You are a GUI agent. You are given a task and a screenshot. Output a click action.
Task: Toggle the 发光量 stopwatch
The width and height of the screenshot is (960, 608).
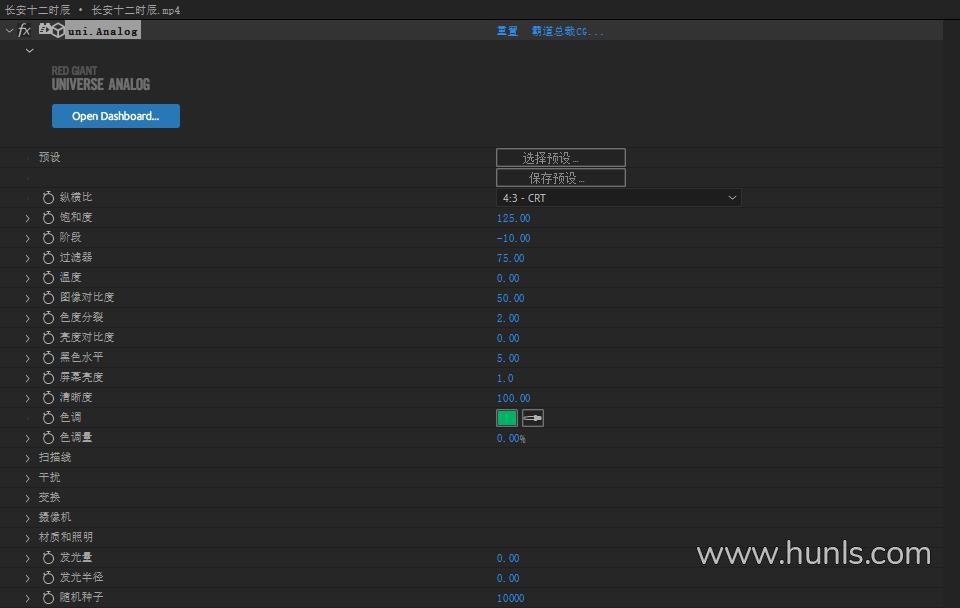48,557
